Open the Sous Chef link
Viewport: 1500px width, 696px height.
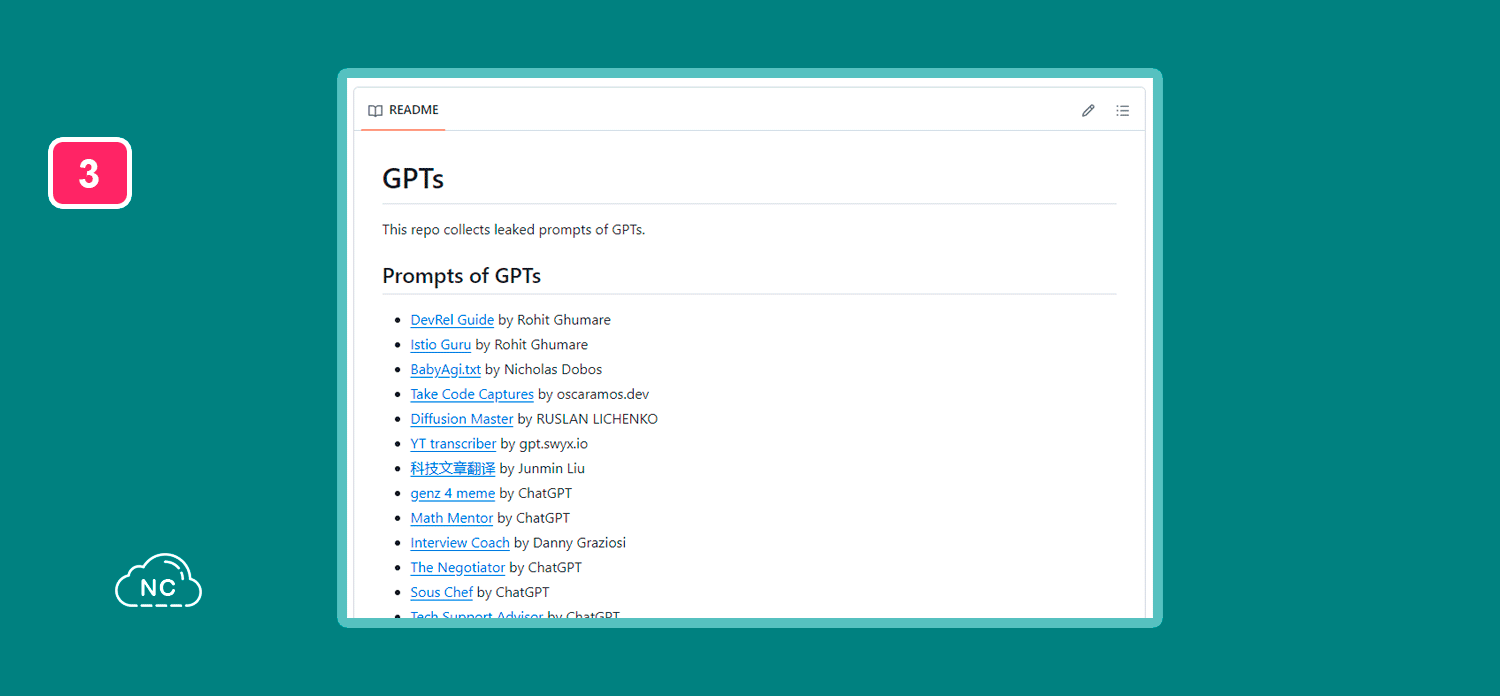click(441, 592)
